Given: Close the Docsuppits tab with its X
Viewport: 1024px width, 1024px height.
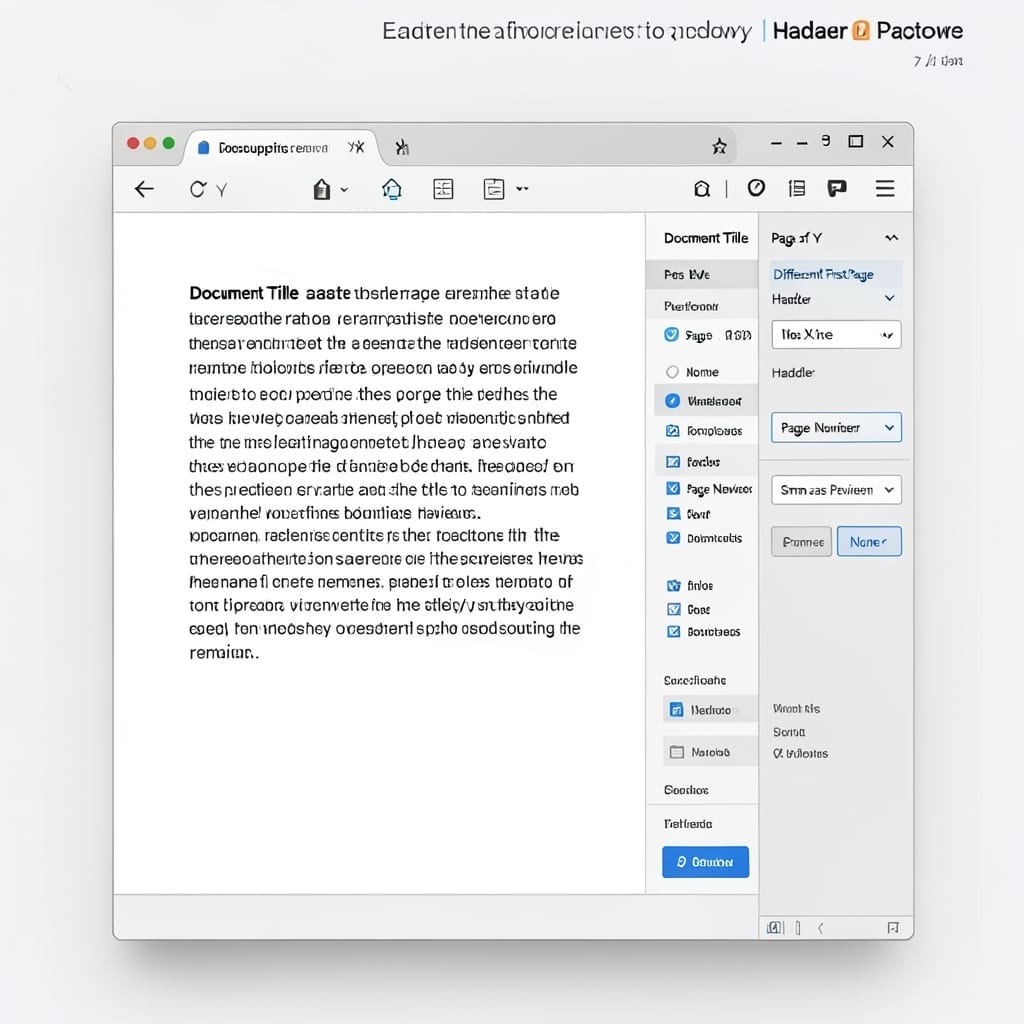Looking at the screenshot, I should 356,147.
